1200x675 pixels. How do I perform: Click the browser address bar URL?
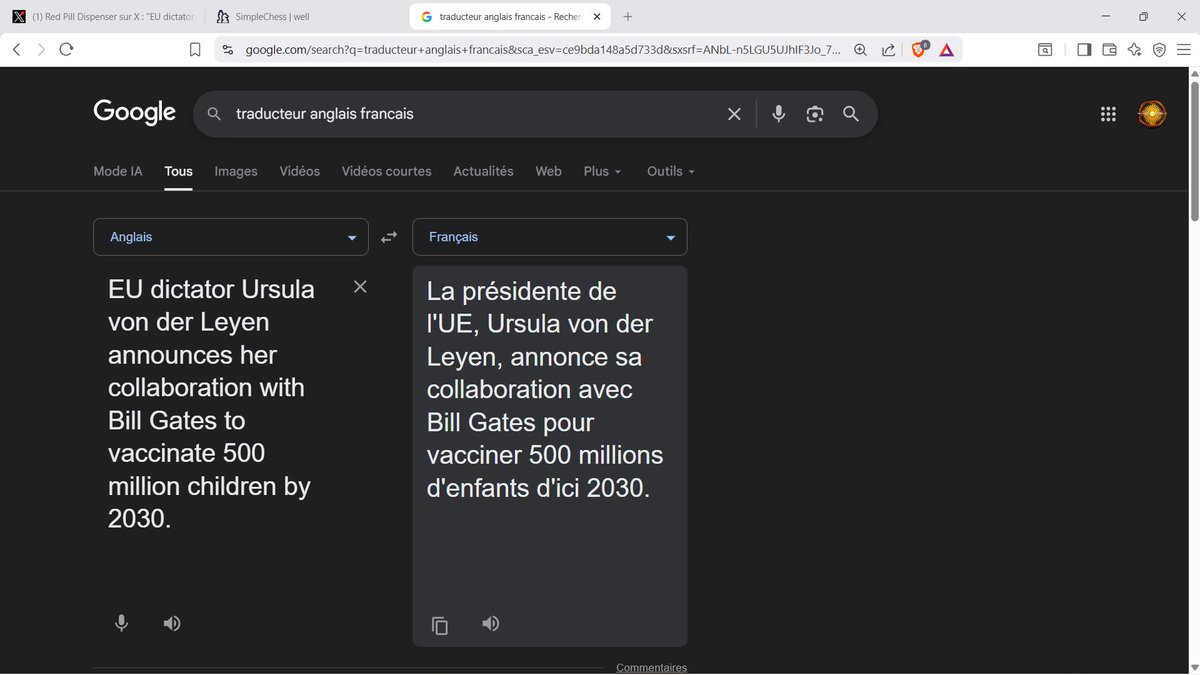pos(542,49)
